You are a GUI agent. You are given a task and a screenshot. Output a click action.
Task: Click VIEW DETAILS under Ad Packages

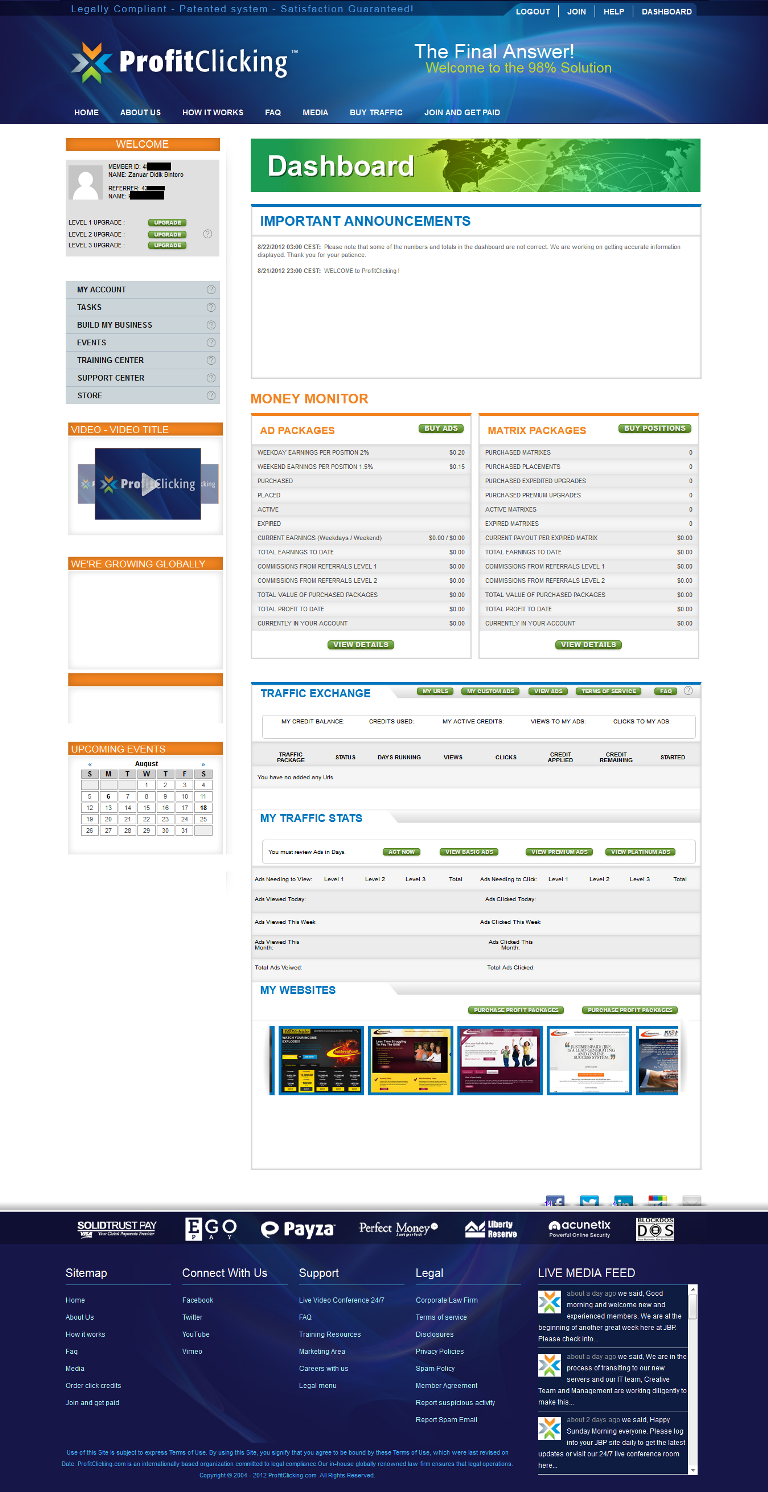(x=361, y=645)
